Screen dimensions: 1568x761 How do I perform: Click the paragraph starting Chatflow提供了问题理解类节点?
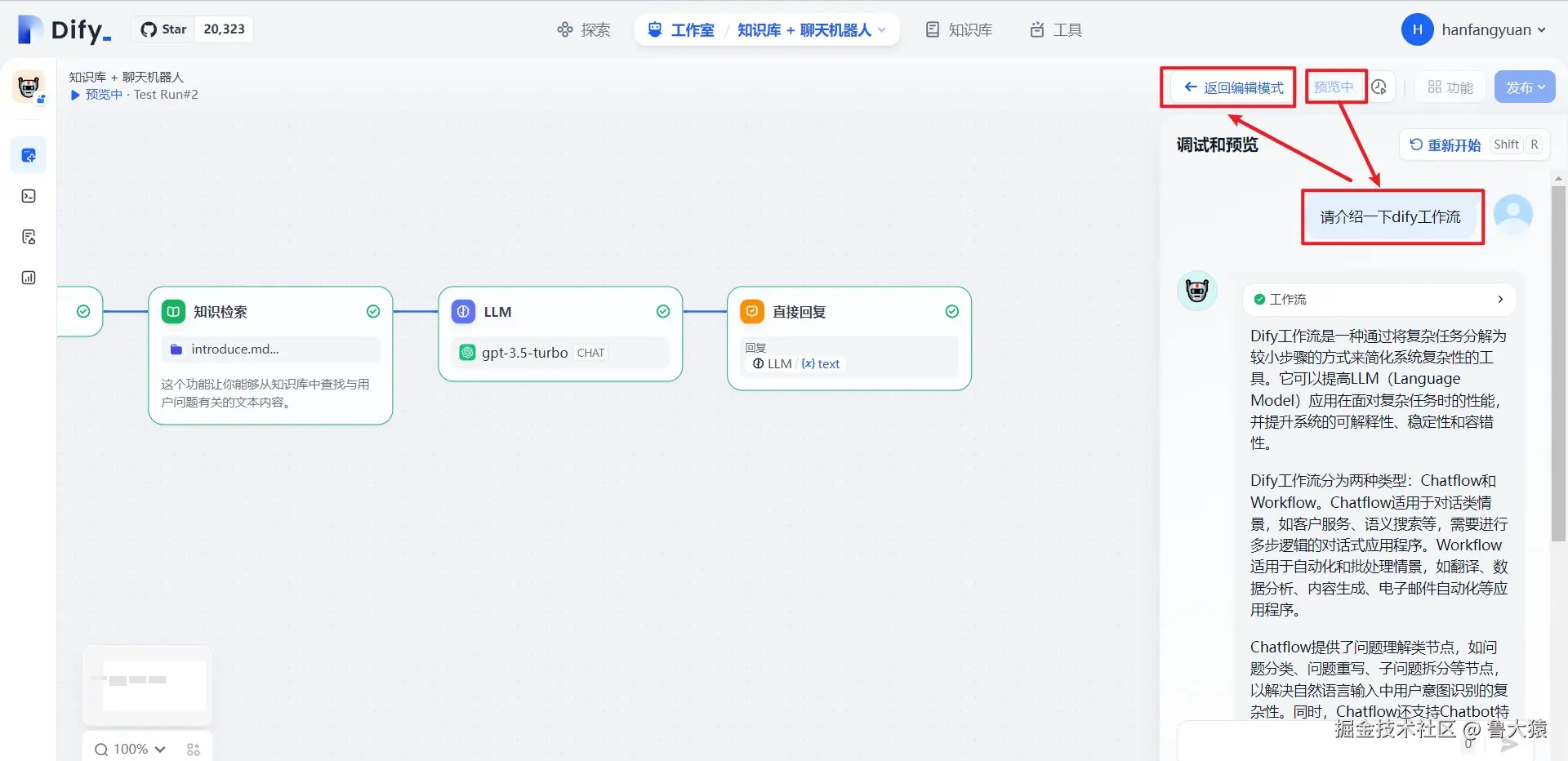pyautogui.click(x=1379, y=679)
